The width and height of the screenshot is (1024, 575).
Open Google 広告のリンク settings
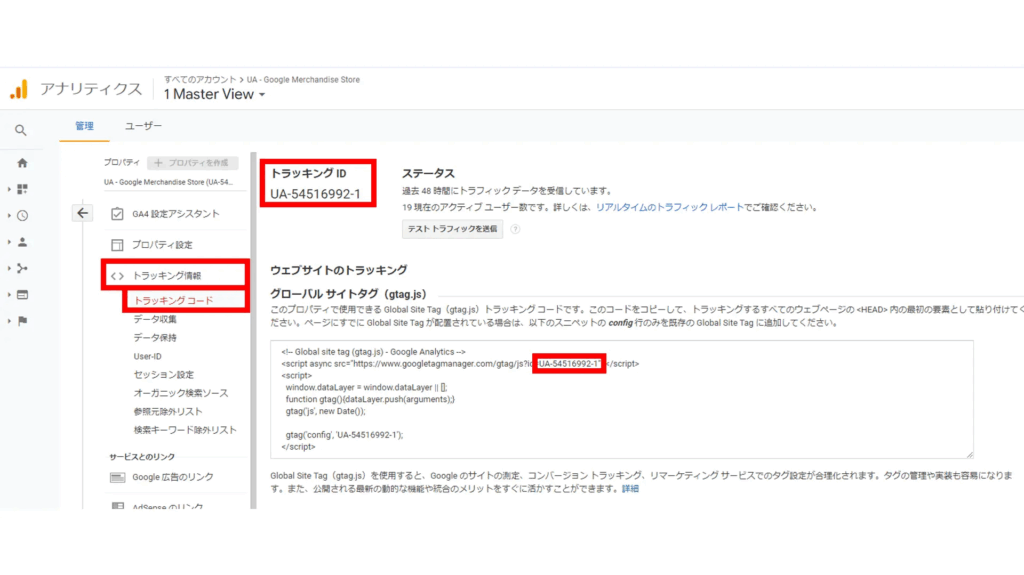pyautogui.click(x=173, y=478)
